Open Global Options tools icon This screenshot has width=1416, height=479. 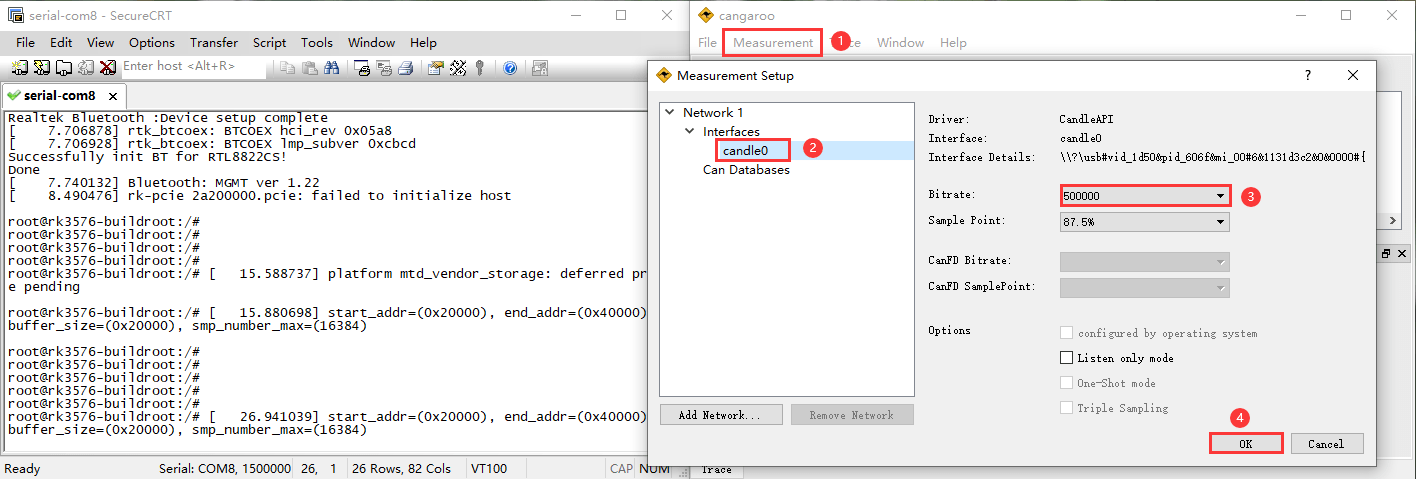pos(458,68)
